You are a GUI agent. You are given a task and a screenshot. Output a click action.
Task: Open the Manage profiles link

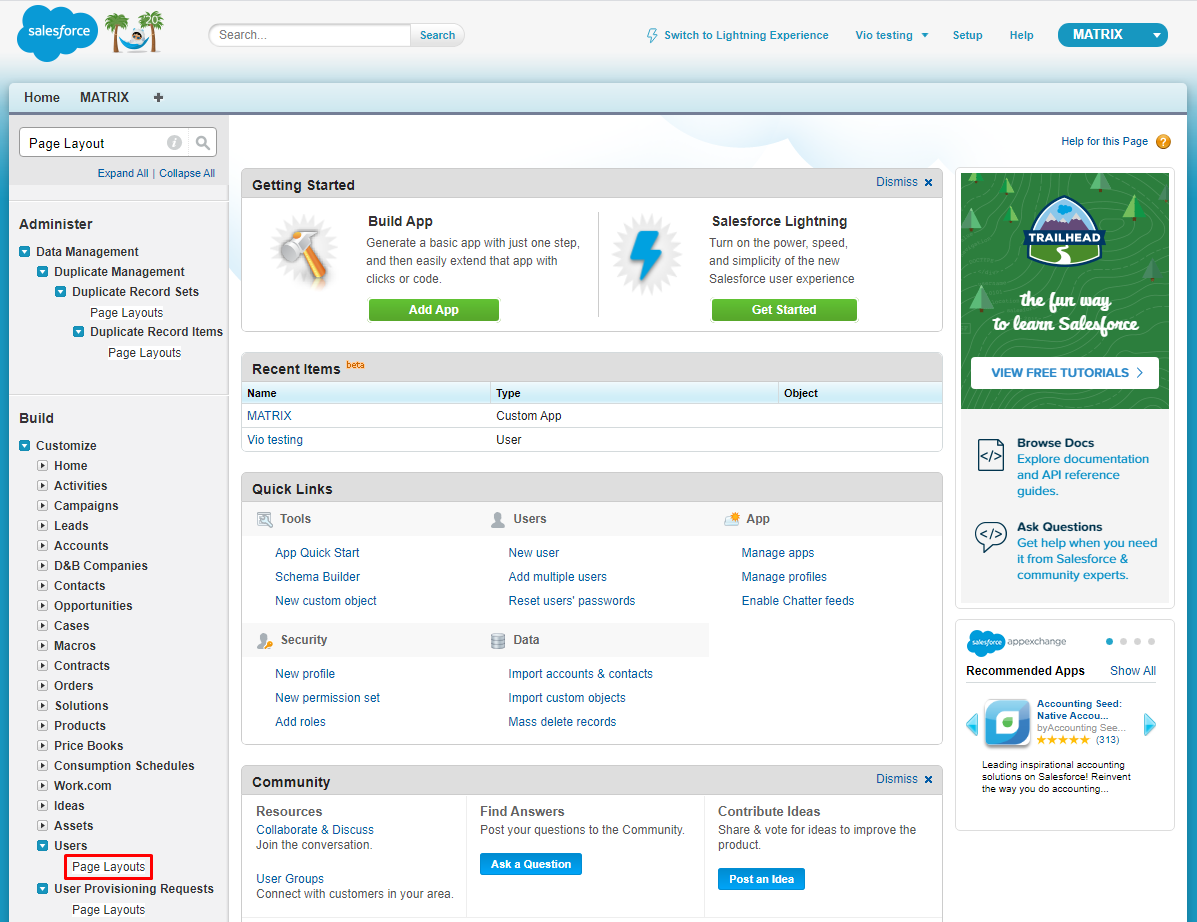(x=784, y=577)
